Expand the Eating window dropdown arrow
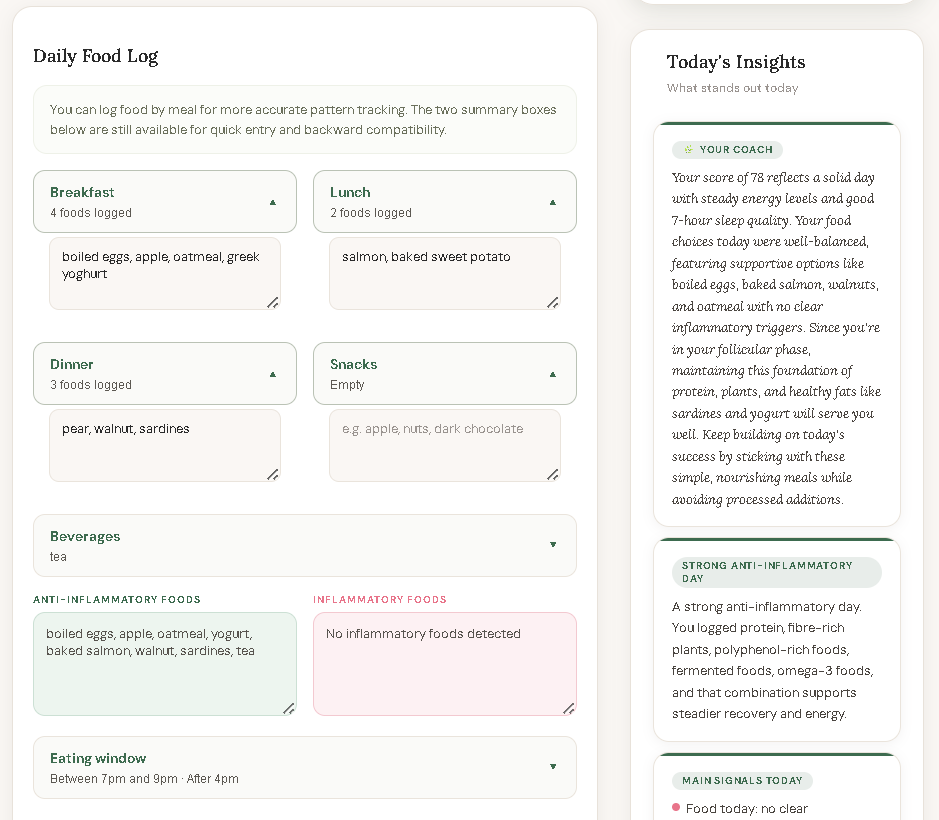 point(552,767)
